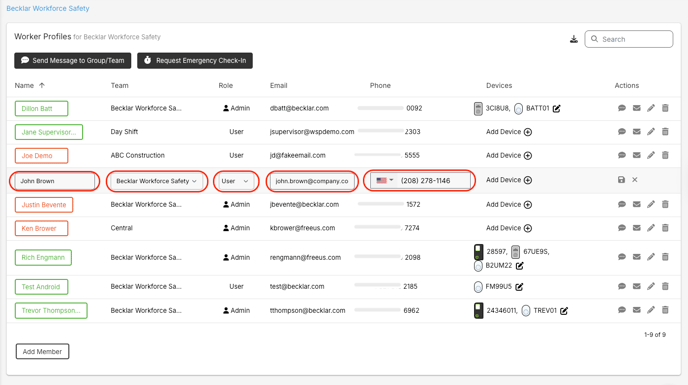Open chat for Justin Bevente
The width and height of the screenshot is (688, 385).
point(622,204)
